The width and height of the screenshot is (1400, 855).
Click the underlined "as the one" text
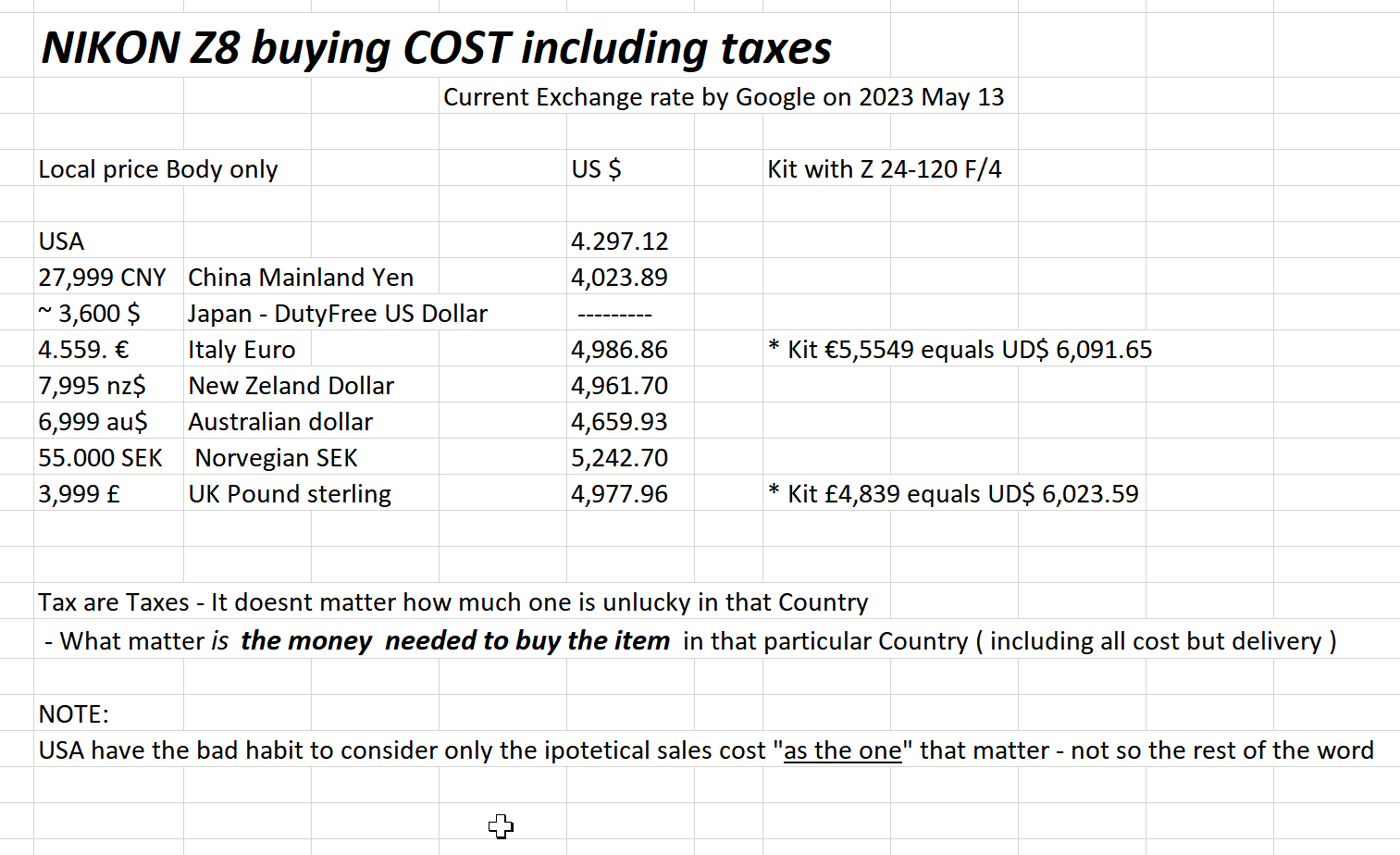tap(842, 750)
